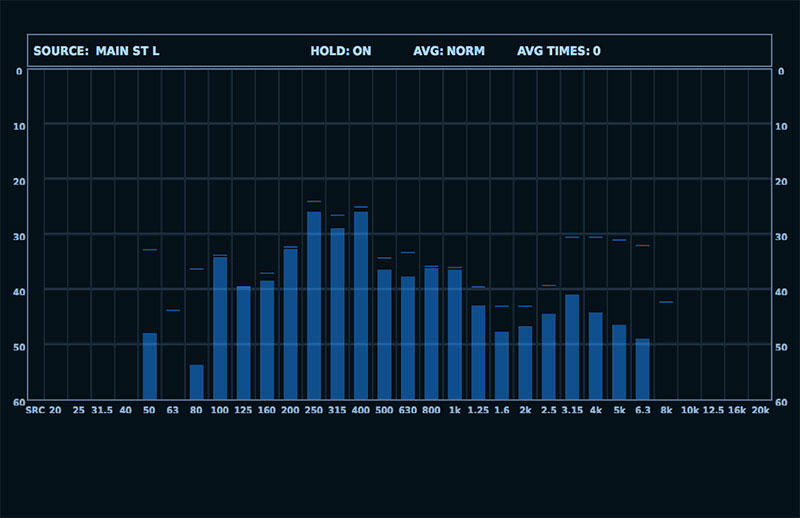Select the AVG TIMES: 0 value

[558, 51]
